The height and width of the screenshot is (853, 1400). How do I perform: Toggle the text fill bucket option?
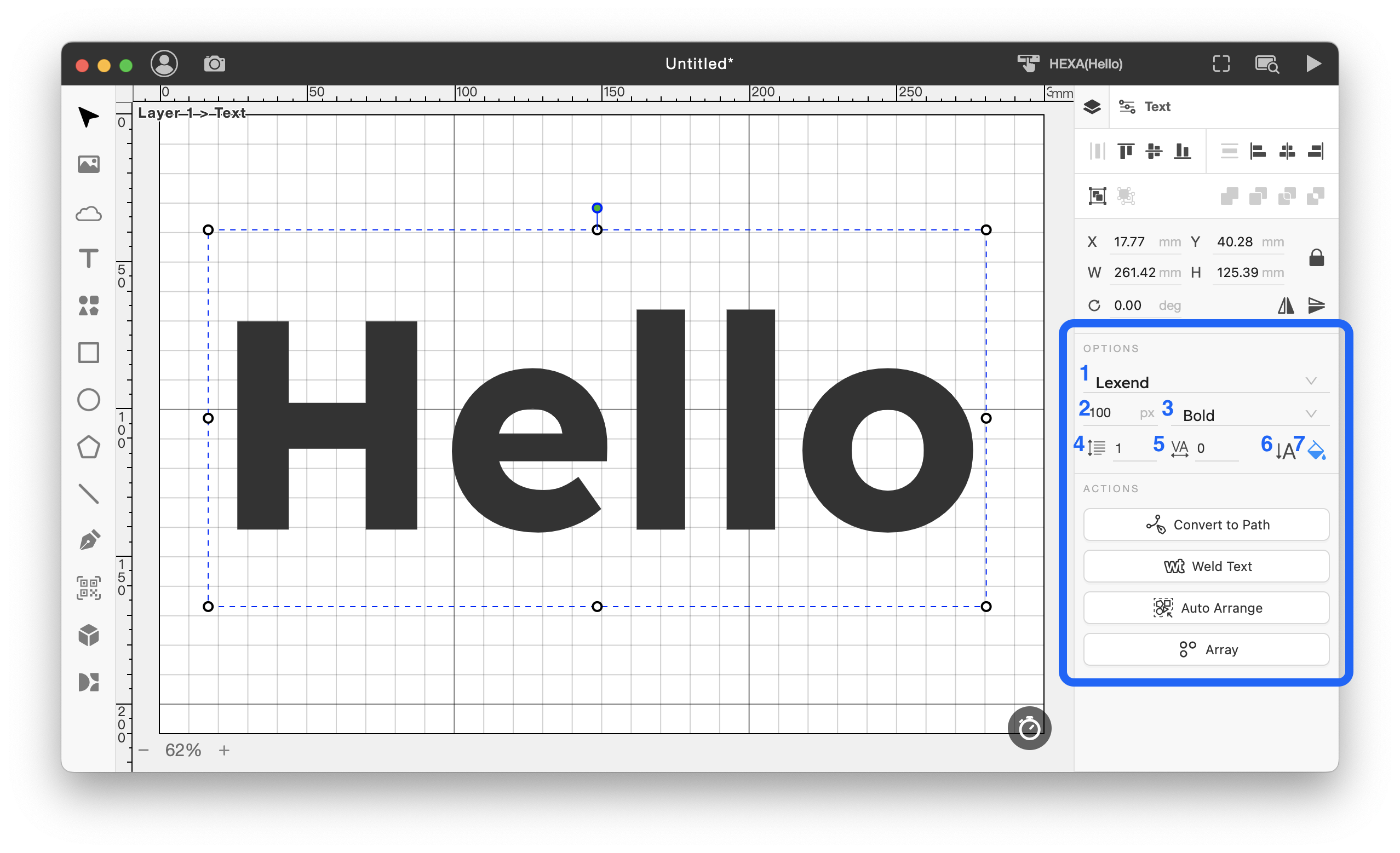[1317, 451]
